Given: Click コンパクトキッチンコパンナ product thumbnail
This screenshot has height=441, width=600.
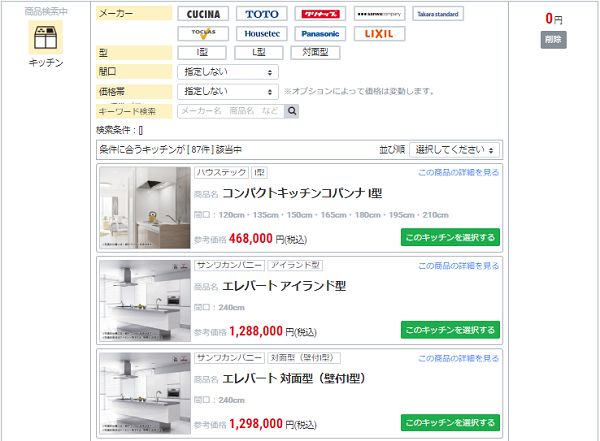Looking at the screenshot, I should click(x=145, y=208).
